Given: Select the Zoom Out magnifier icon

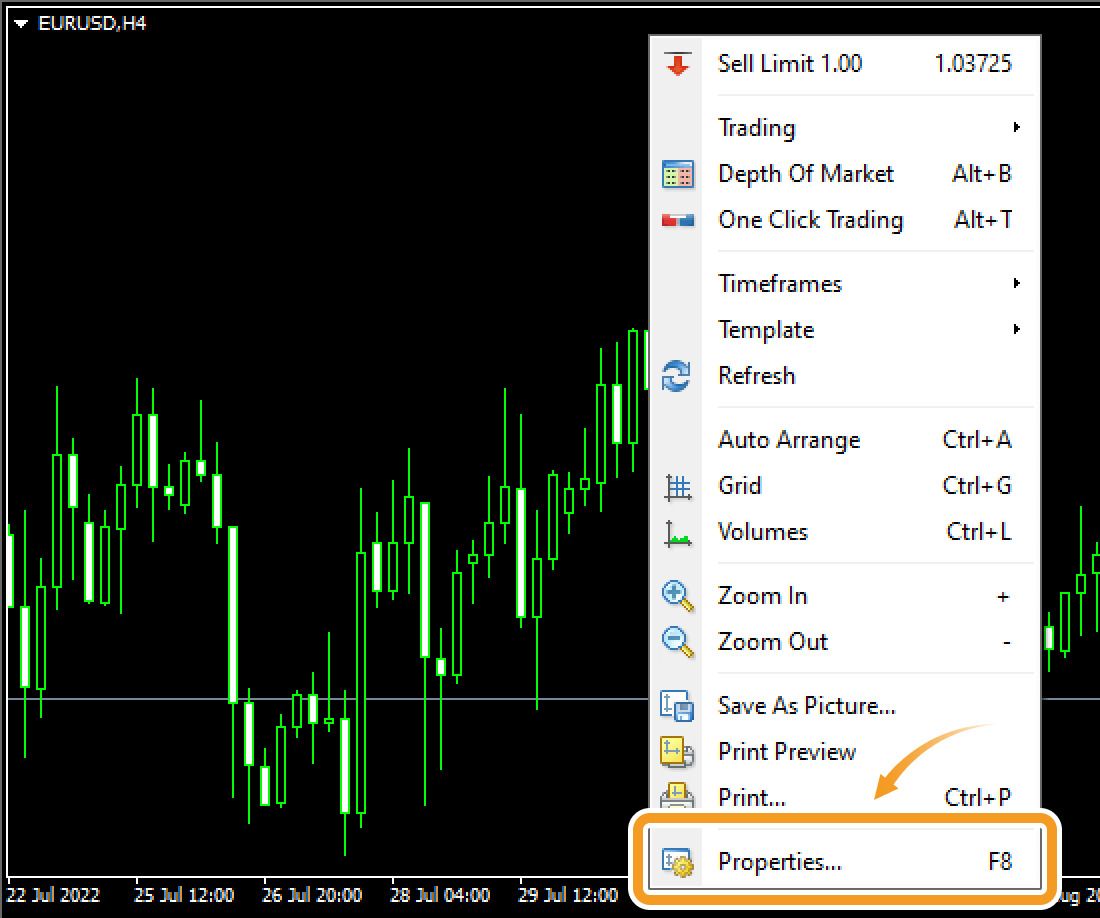Looking at the screenshot, I should point(678,641).
